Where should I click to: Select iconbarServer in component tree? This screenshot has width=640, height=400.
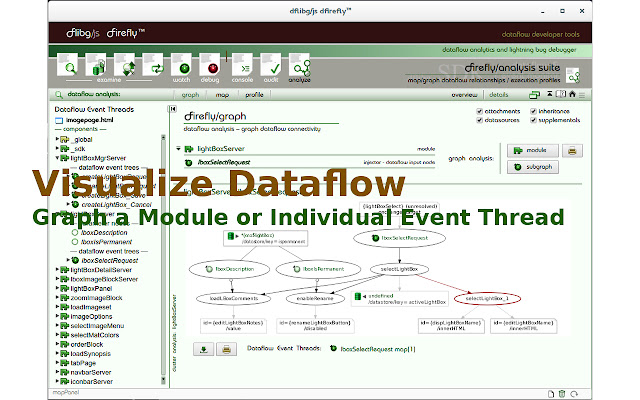91,382
